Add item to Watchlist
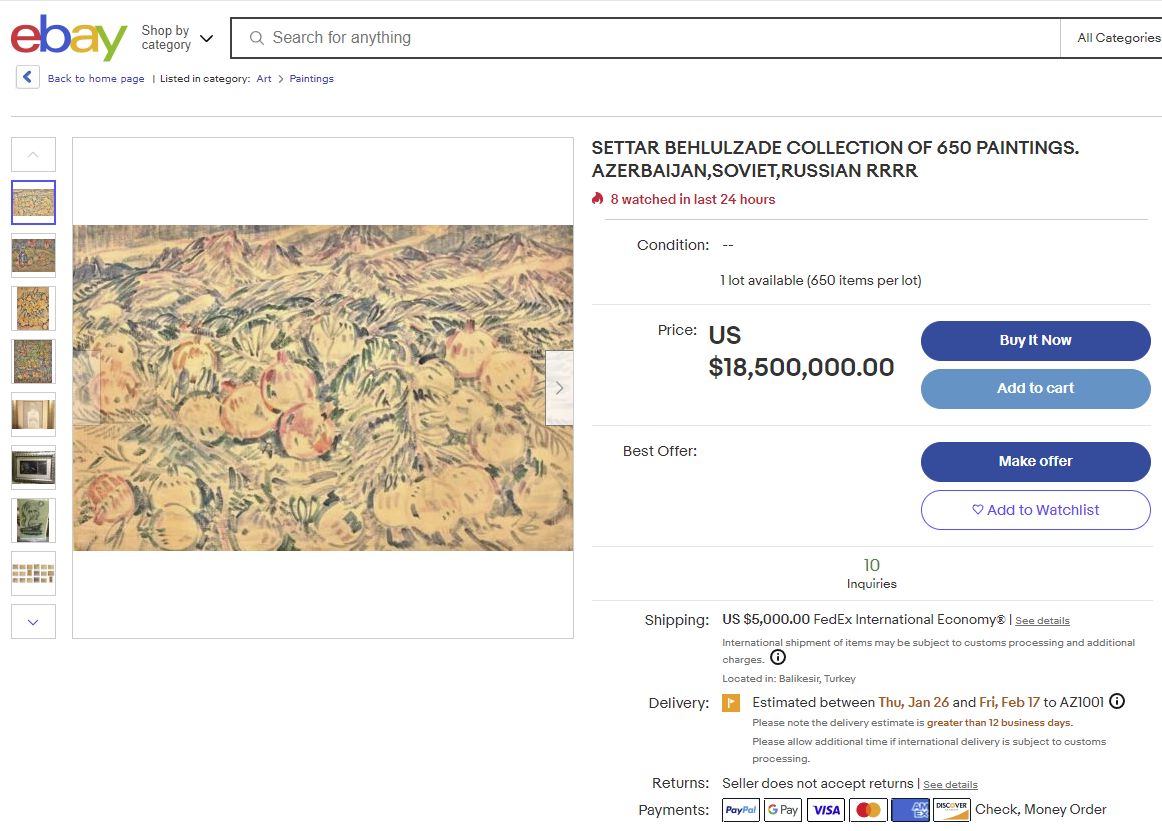 [x=1035, y=510]
